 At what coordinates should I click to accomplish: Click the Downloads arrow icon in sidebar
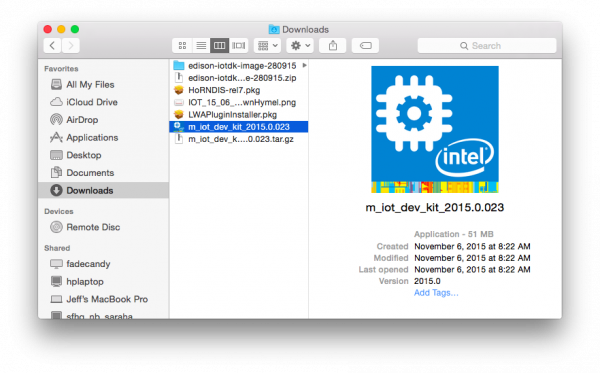point(56,190)
